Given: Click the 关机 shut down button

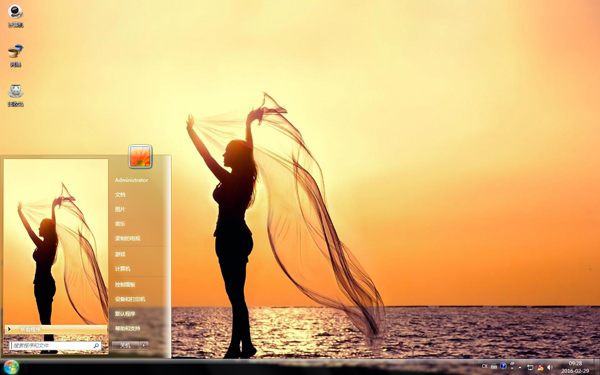Looking at the screenshot, I should click(126, 345).
